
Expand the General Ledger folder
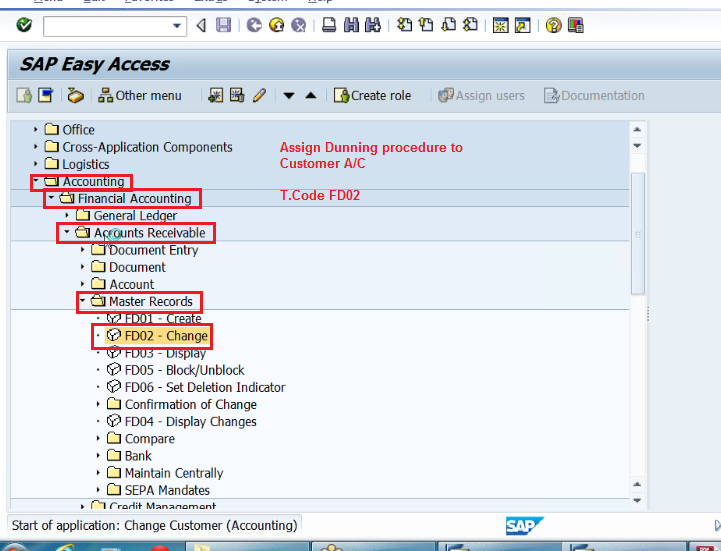point(67,215)
